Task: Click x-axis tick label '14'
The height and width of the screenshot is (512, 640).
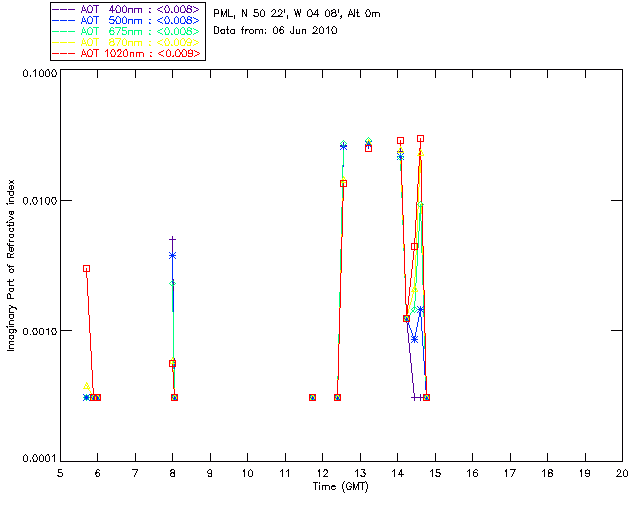Action: 398,473
